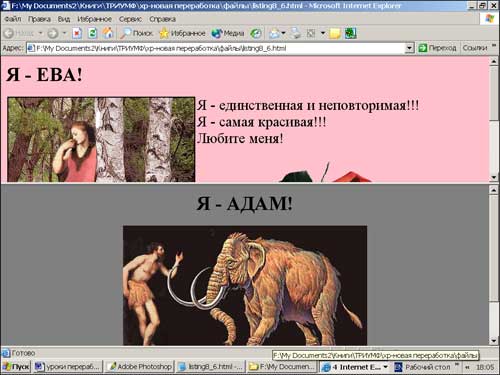
Task: Click the Edit page toolbar icon
Action: point(311,33)
